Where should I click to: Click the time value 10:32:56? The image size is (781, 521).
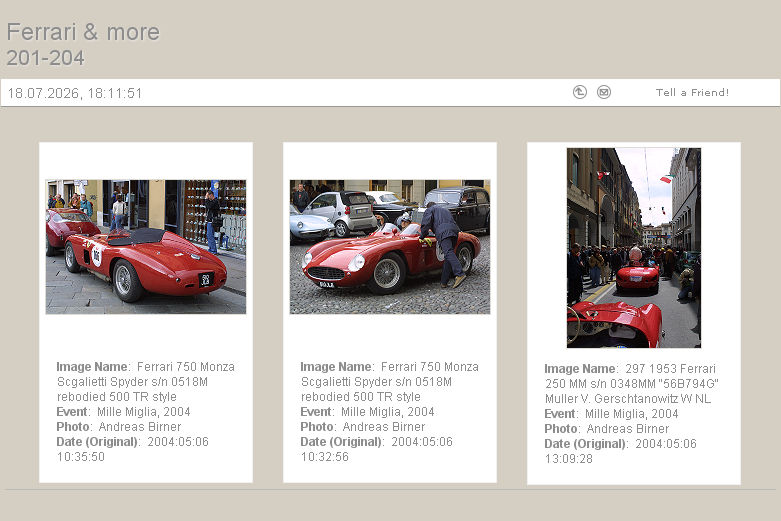[325, 457]
